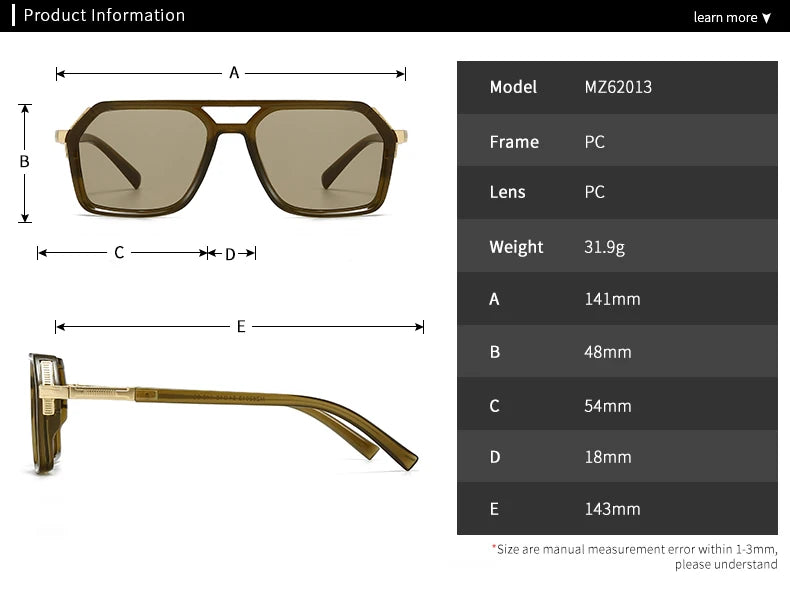Click the measurement error disclaimer note
Image resolution: width=790 pixels, height=601 pixels.
[x=634, y=557]
